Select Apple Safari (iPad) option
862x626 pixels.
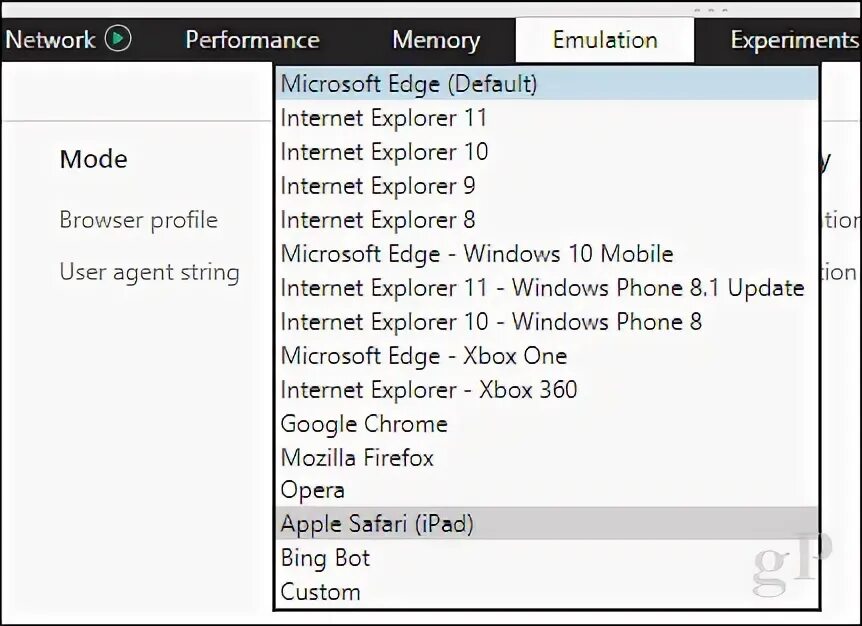click(547, 523)
